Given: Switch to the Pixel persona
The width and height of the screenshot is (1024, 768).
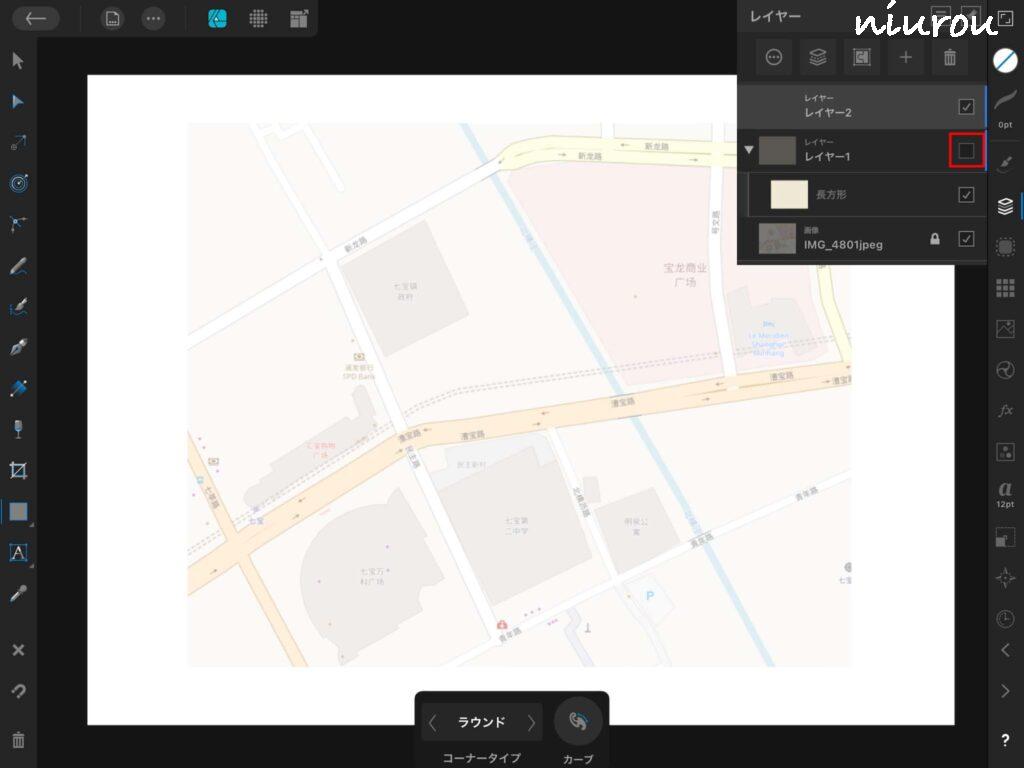Looking at the screenshot, I should (x=258, y=19).
